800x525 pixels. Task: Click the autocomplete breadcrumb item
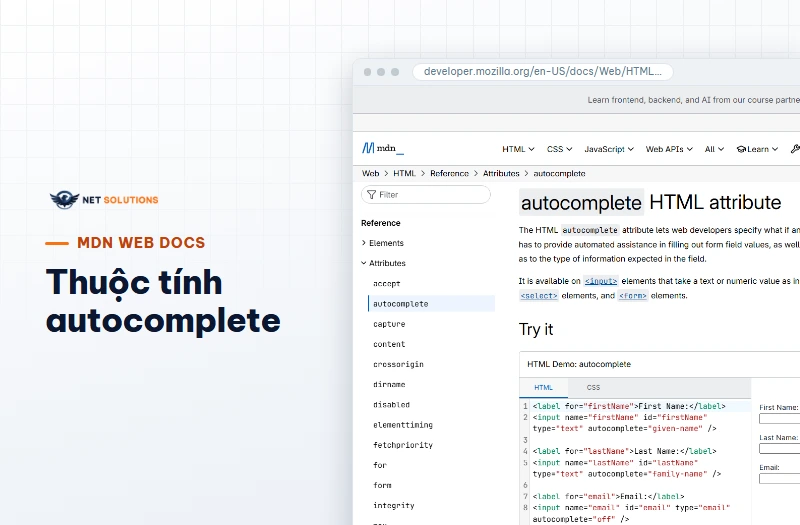(559, 173)
